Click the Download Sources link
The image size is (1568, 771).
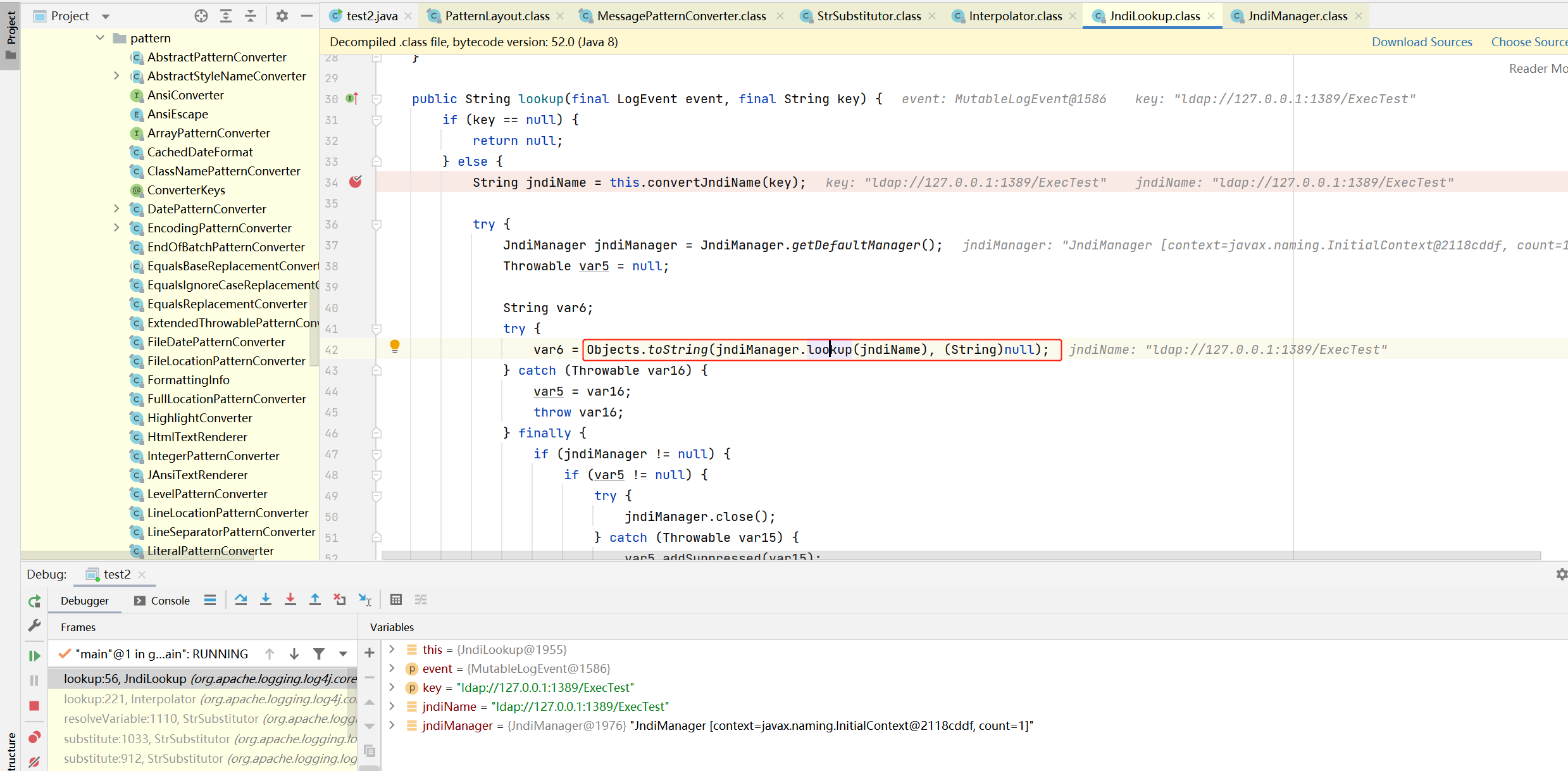tap(1421, 42)
